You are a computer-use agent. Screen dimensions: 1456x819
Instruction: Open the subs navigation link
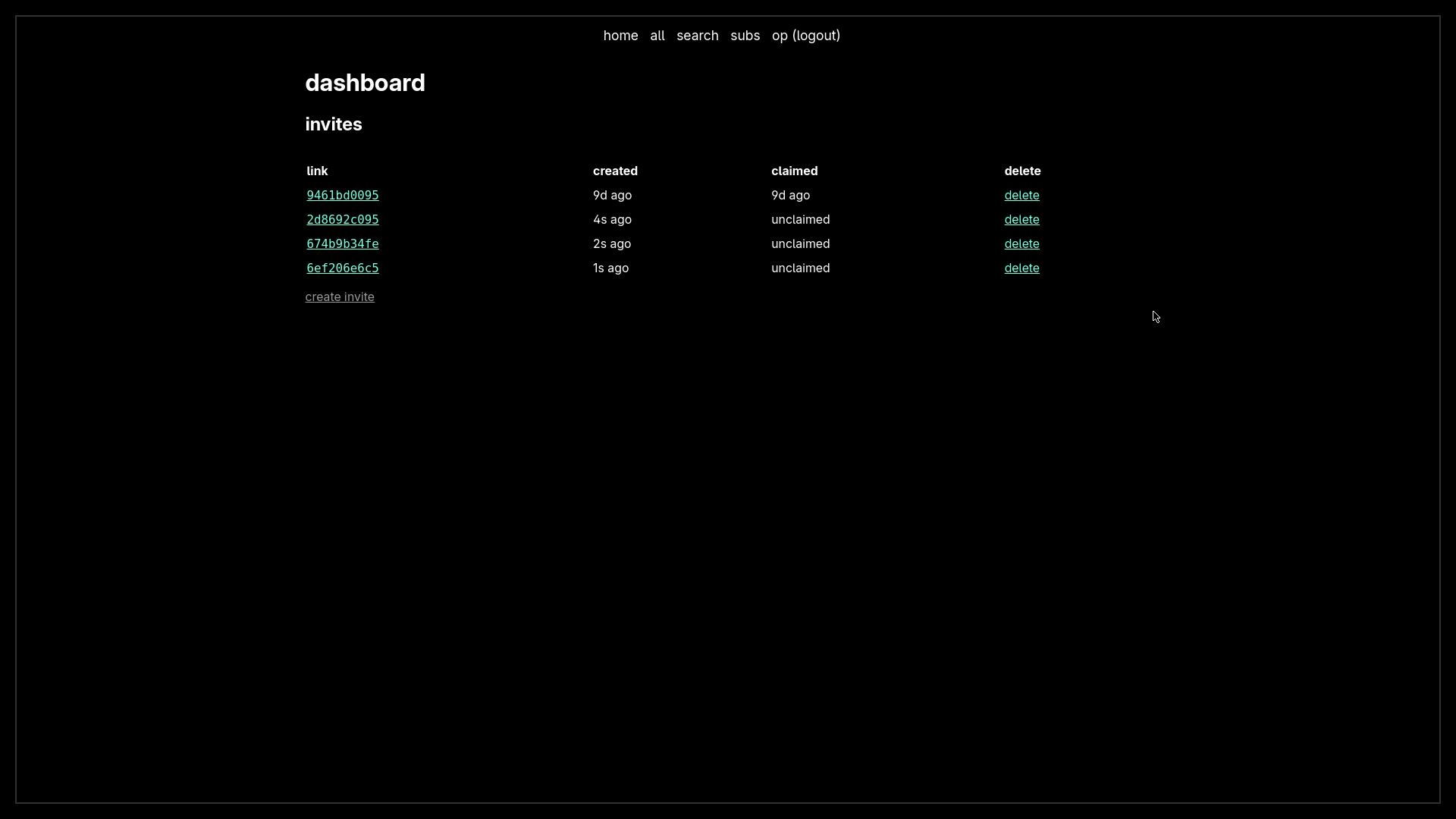click(x=745, y=36)
